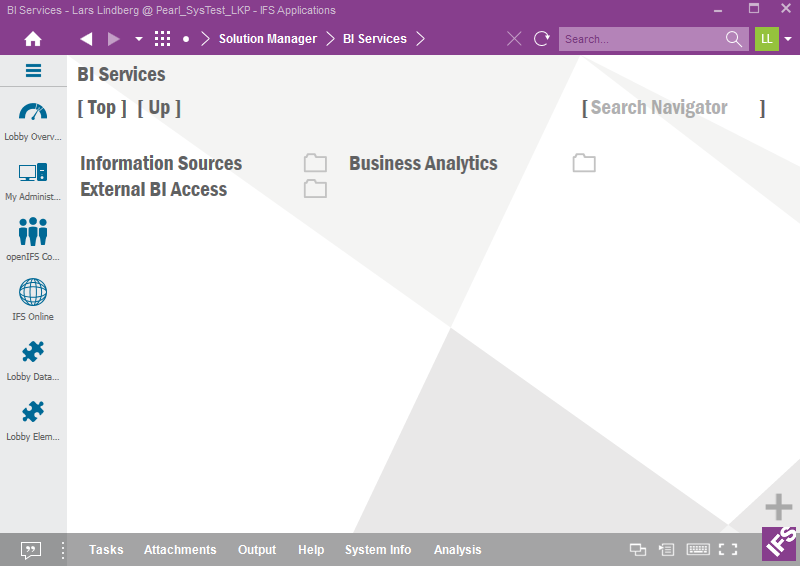
Task: Open IFS Online globe shortcut
Action: 33,300
